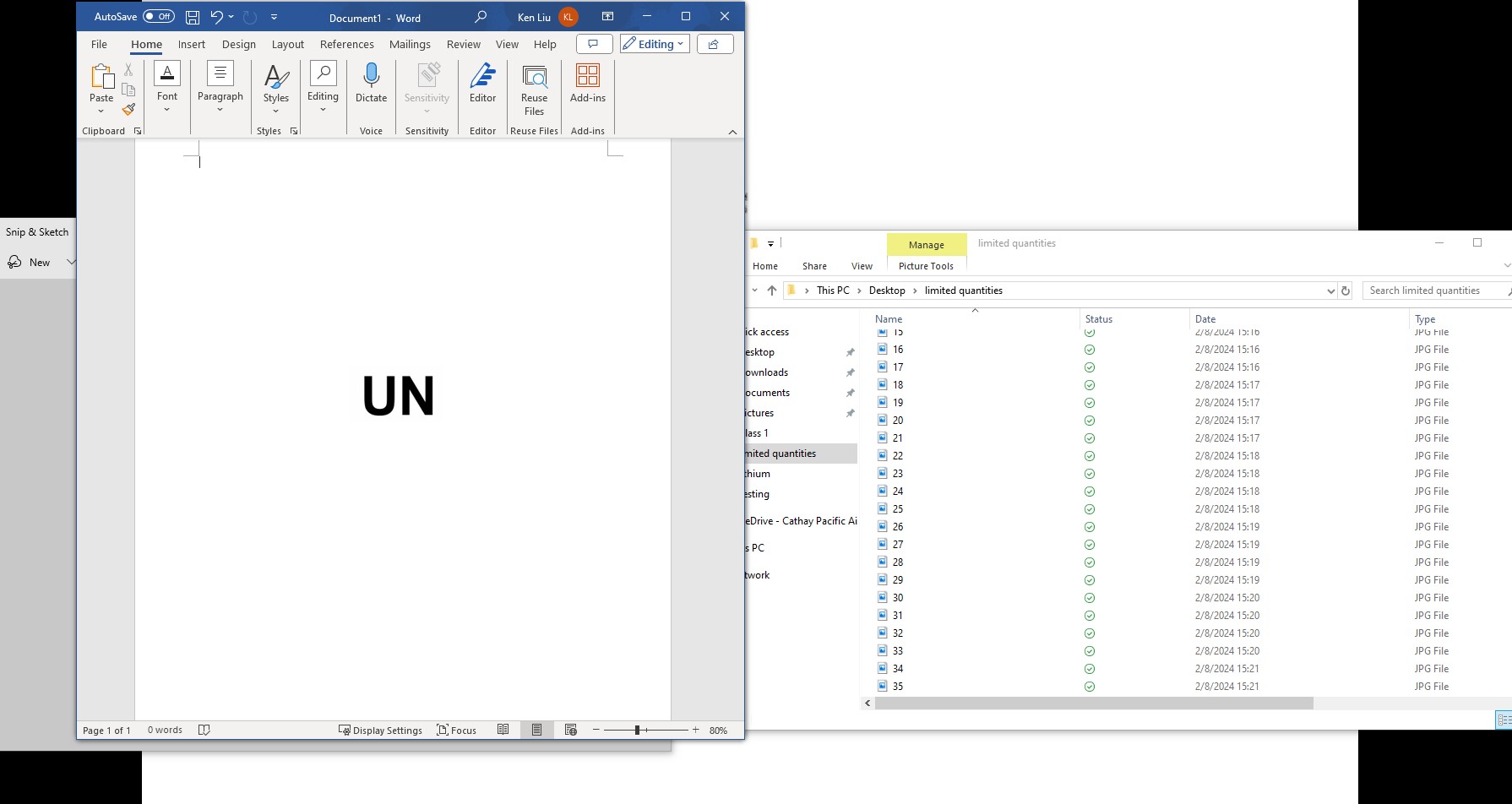
Task: Open Reuse Files pane
Action: click(x=534, y=90)
